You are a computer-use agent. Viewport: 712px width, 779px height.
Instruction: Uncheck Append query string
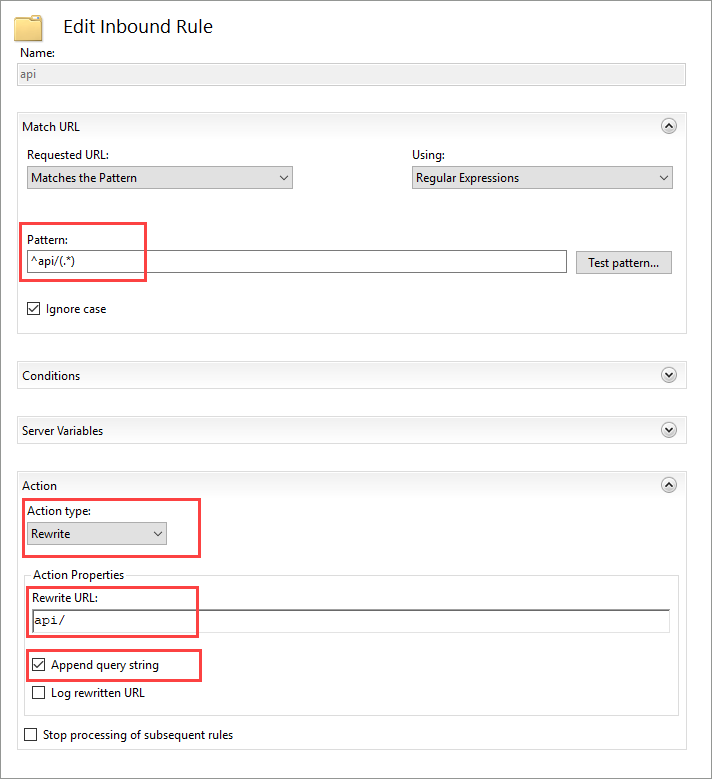pos(38,664)
